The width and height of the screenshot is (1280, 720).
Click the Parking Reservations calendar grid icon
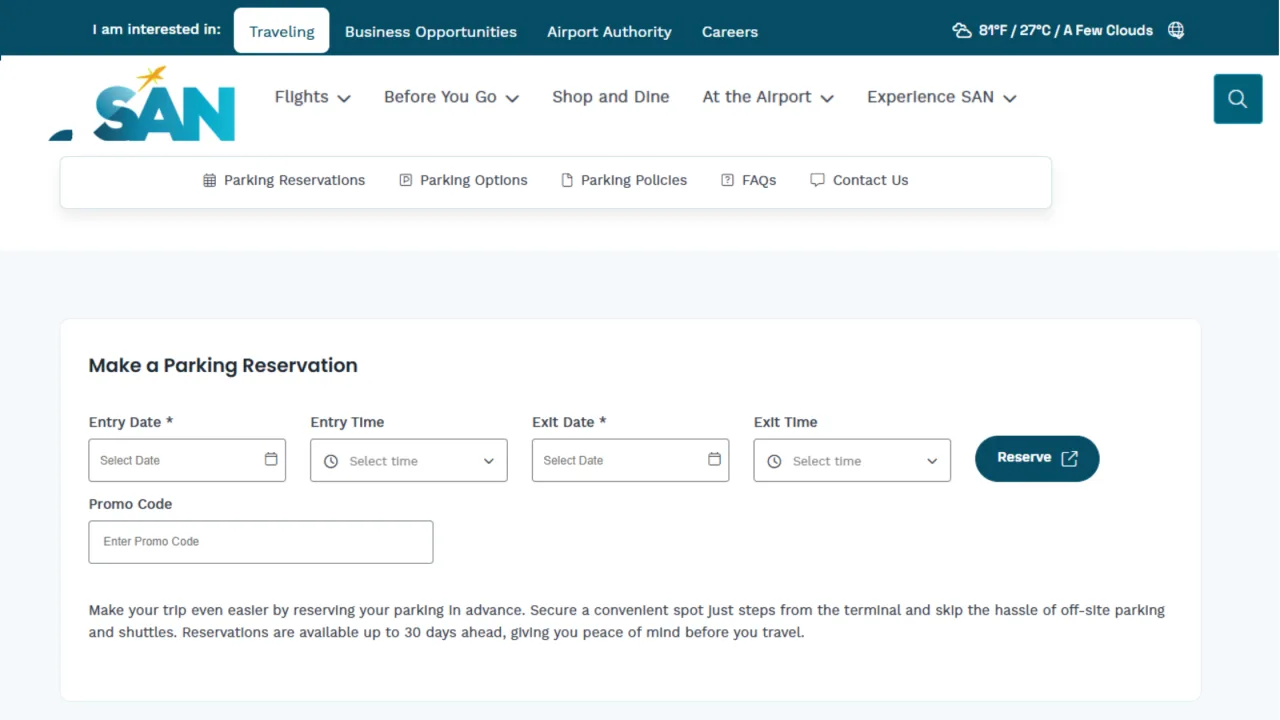coord(209,181)
